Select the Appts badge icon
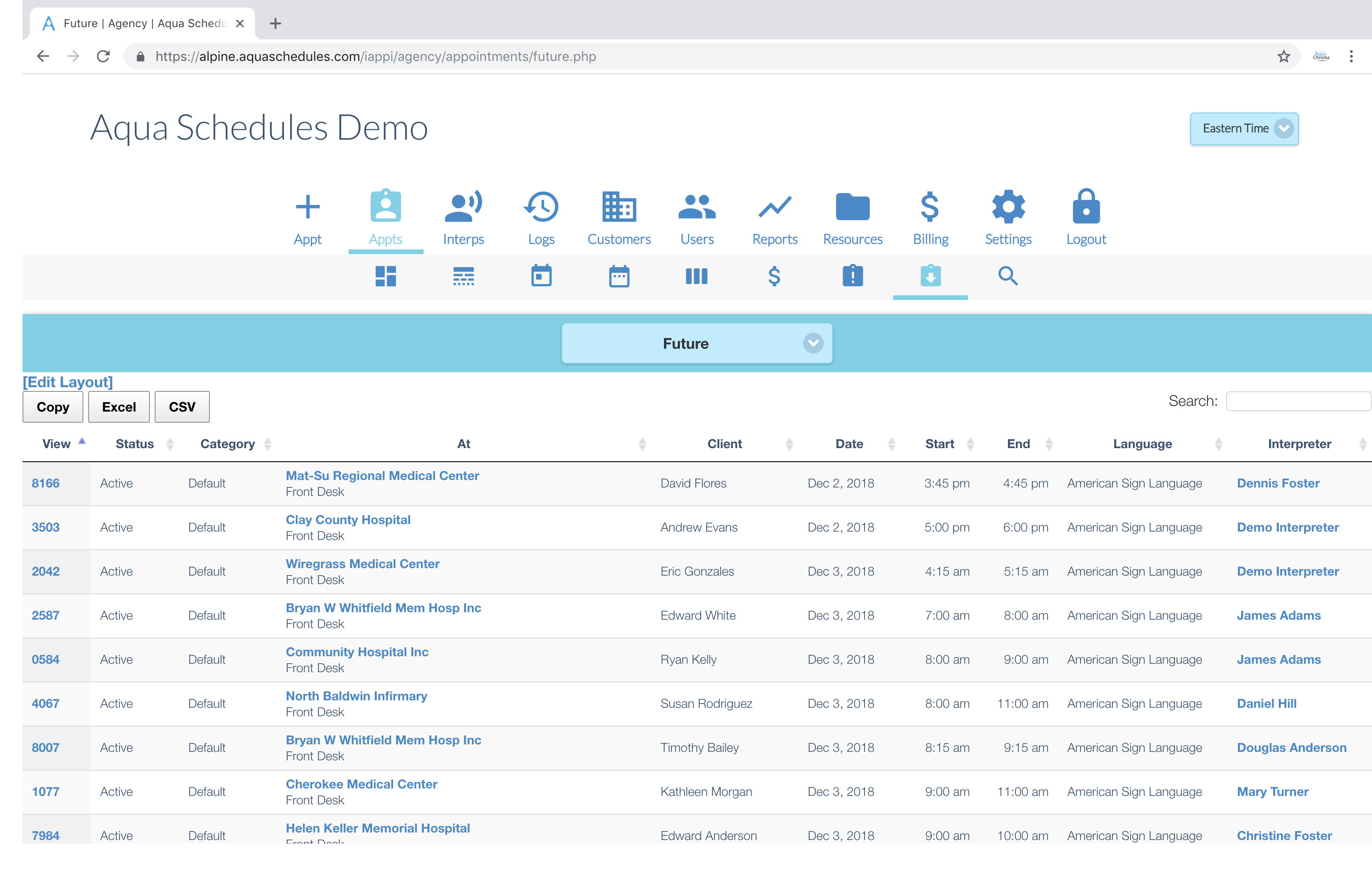1372x870 pixels. tap(386, 205)
